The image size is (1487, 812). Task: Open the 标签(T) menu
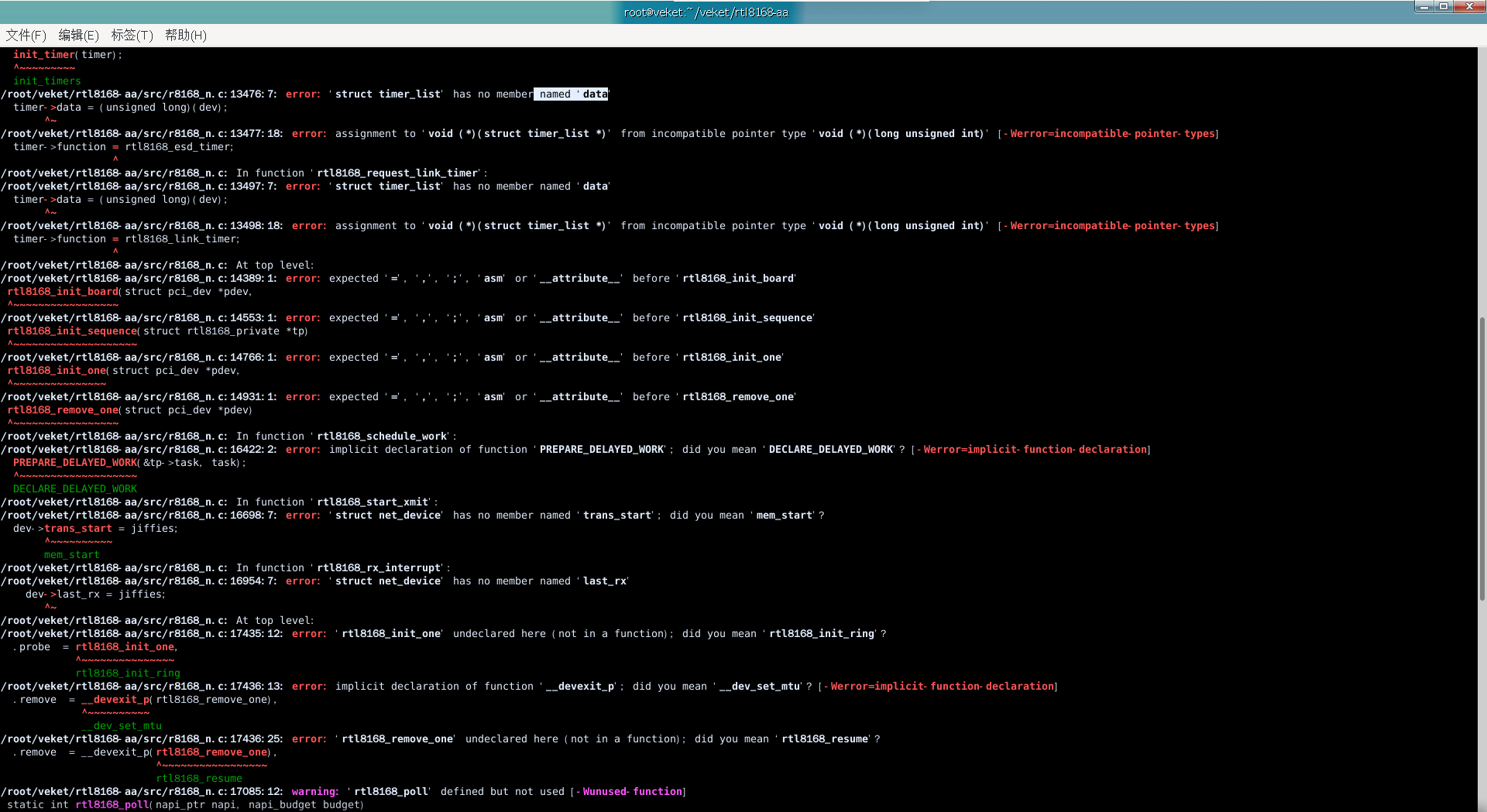[132, 35]
